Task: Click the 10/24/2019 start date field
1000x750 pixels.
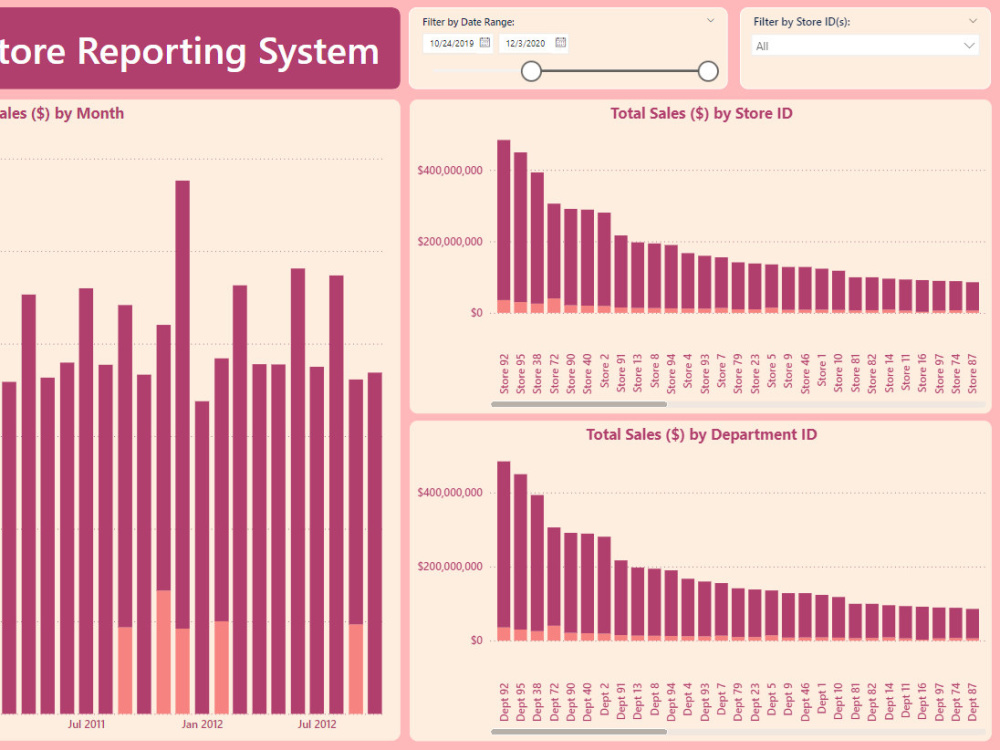Action: pyautogui.click(x=453, y=43)
